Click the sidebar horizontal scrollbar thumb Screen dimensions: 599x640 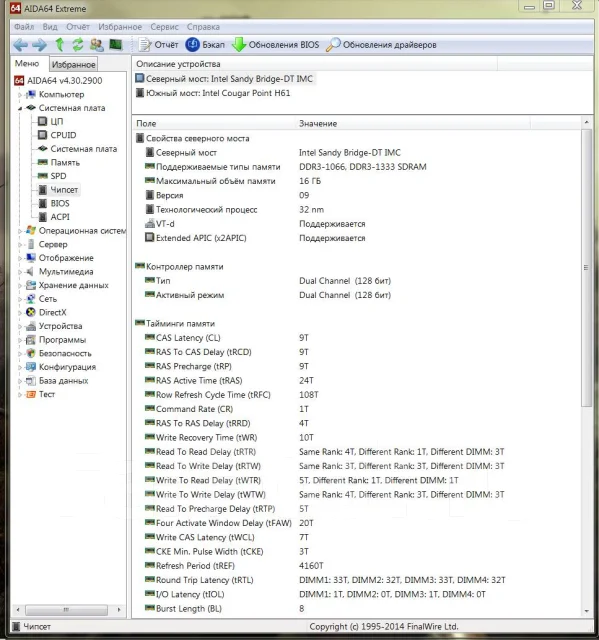pyautogui.click(x=66, y=610)
